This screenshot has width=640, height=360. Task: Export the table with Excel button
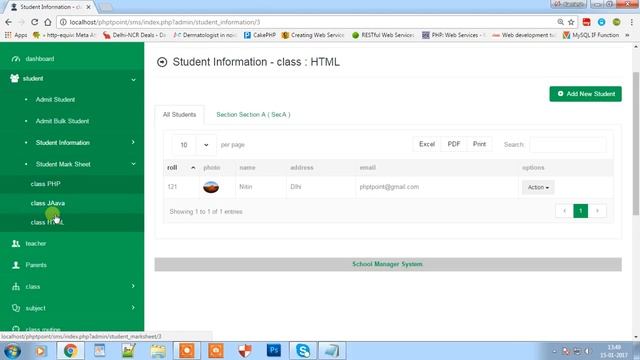click(427, 144)
